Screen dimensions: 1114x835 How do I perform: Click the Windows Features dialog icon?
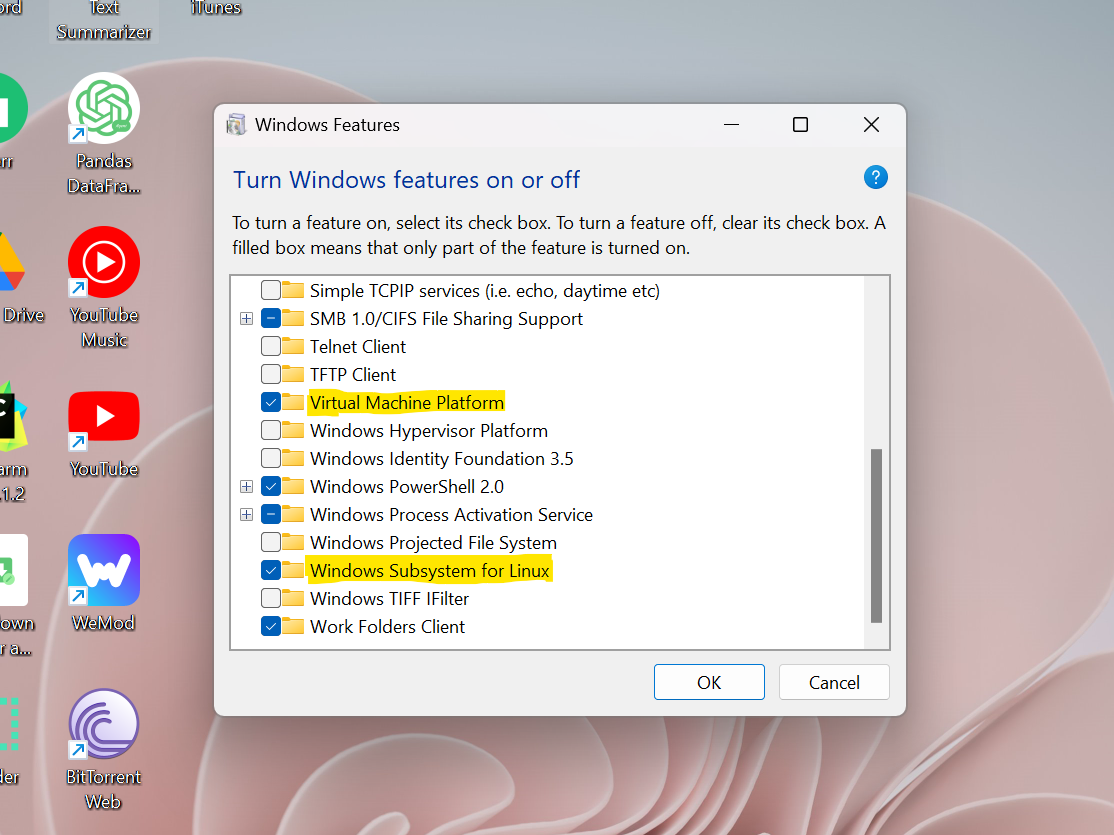[x=236, y=124]
